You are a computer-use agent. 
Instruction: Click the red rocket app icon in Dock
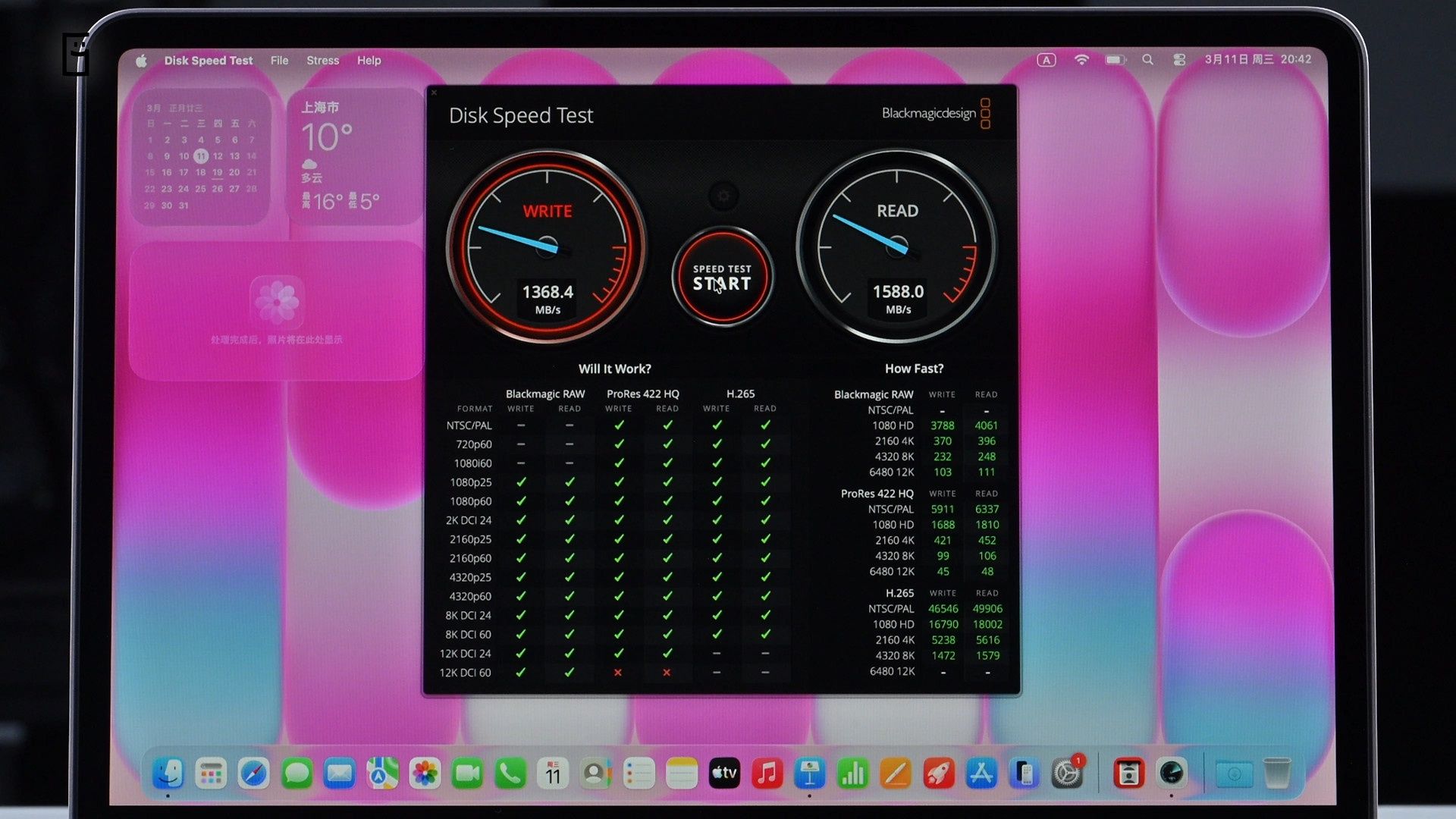(939, 773)
